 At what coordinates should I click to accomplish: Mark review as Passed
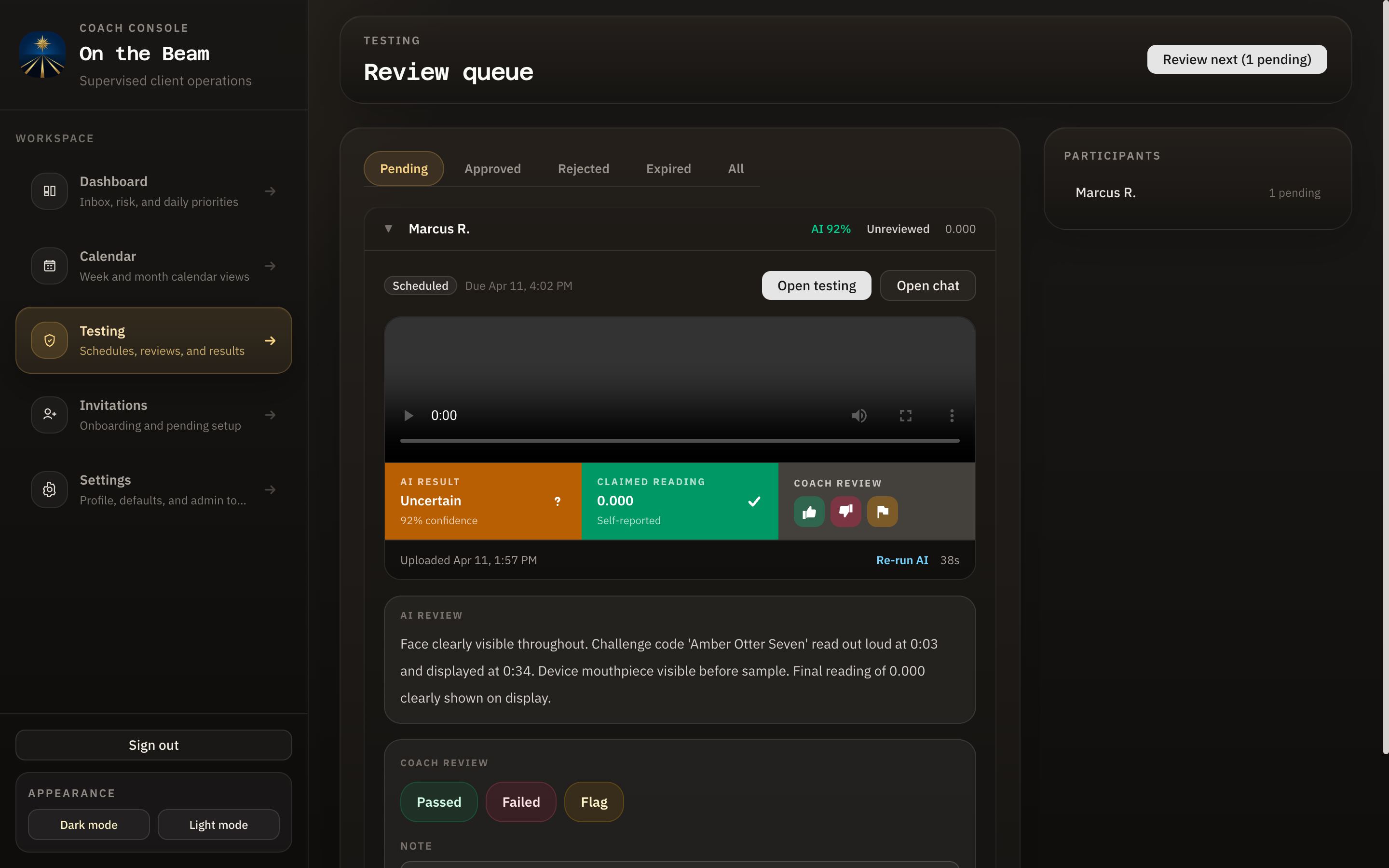point(438,801)
